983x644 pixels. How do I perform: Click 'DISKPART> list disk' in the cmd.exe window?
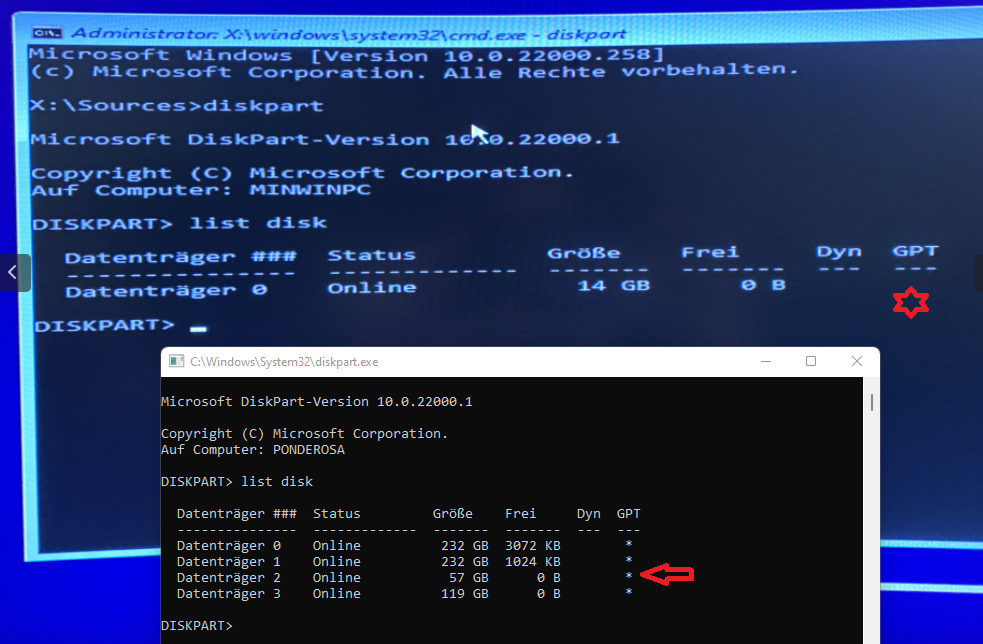[x=179, y=223]
